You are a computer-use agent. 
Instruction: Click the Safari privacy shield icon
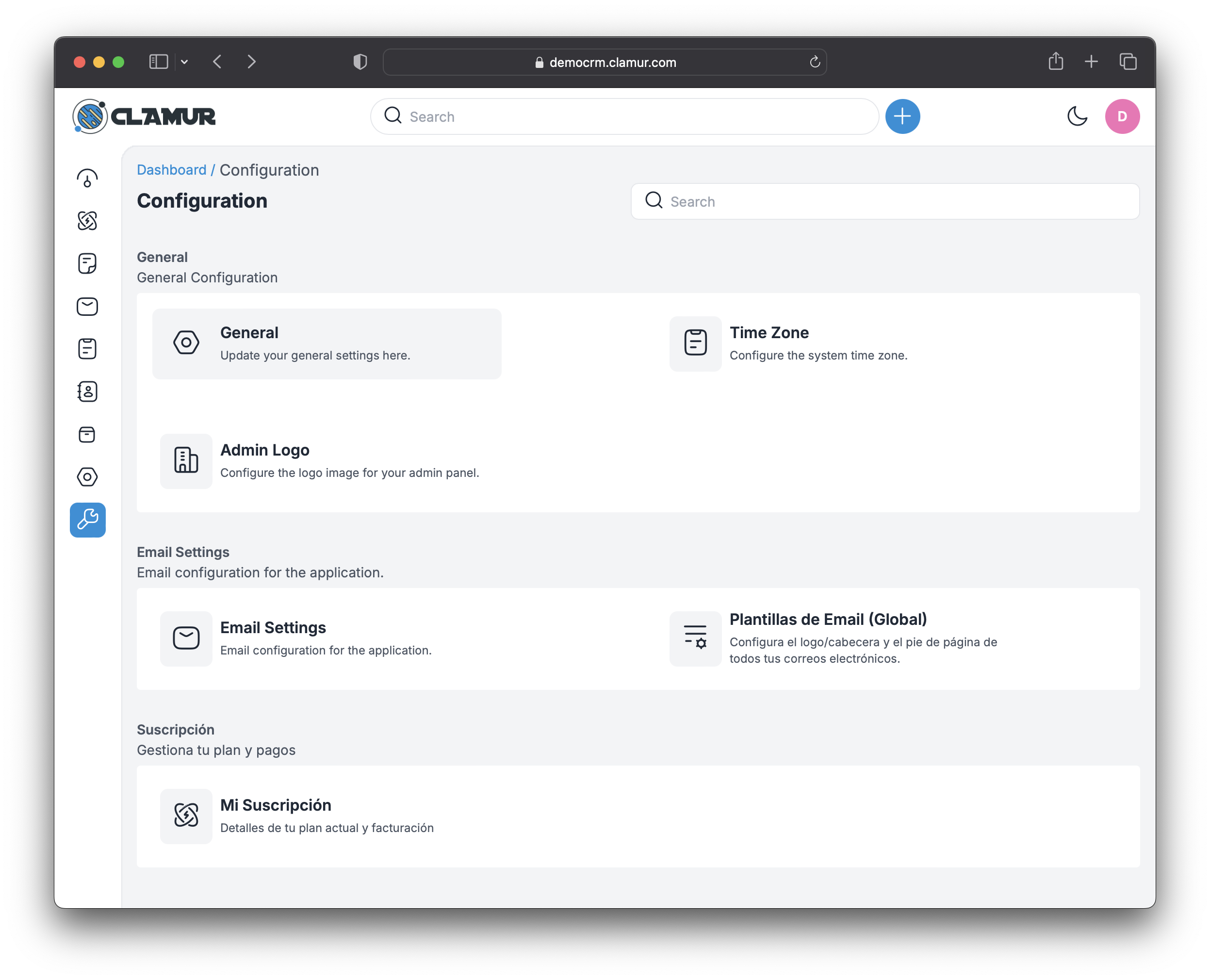(360, 62)
